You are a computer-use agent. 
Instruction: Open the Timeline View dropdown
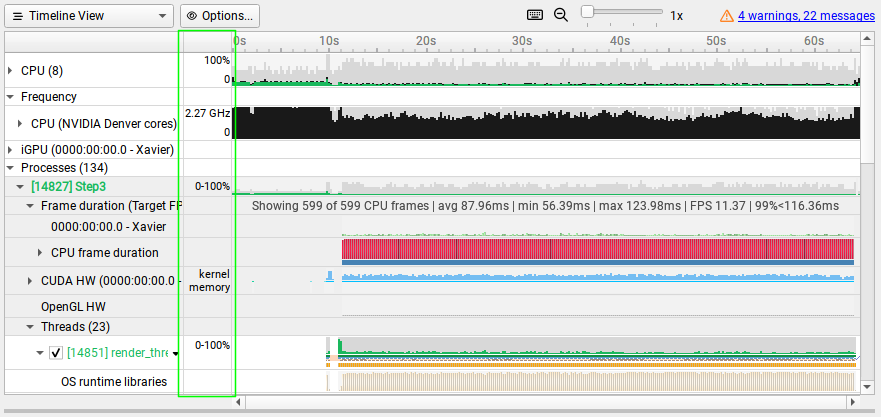tap(161, 16)
